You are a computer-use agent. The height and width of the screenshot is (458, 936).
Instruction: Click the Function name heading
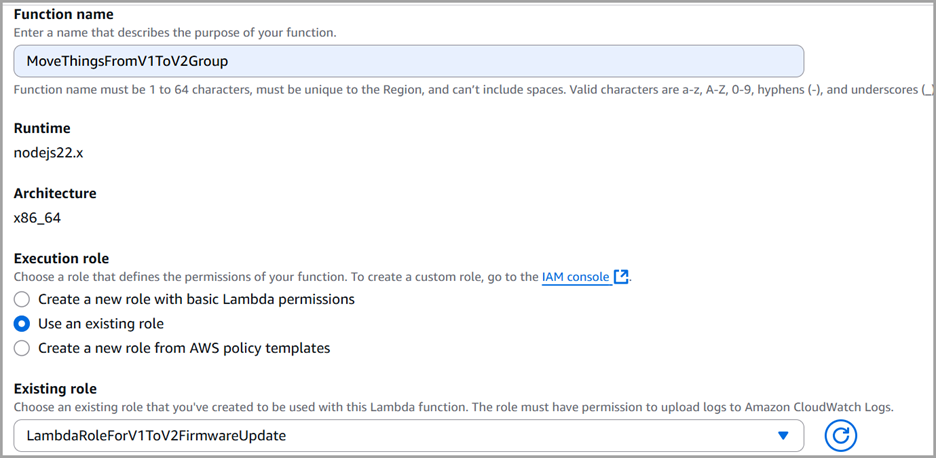(63, 14)
